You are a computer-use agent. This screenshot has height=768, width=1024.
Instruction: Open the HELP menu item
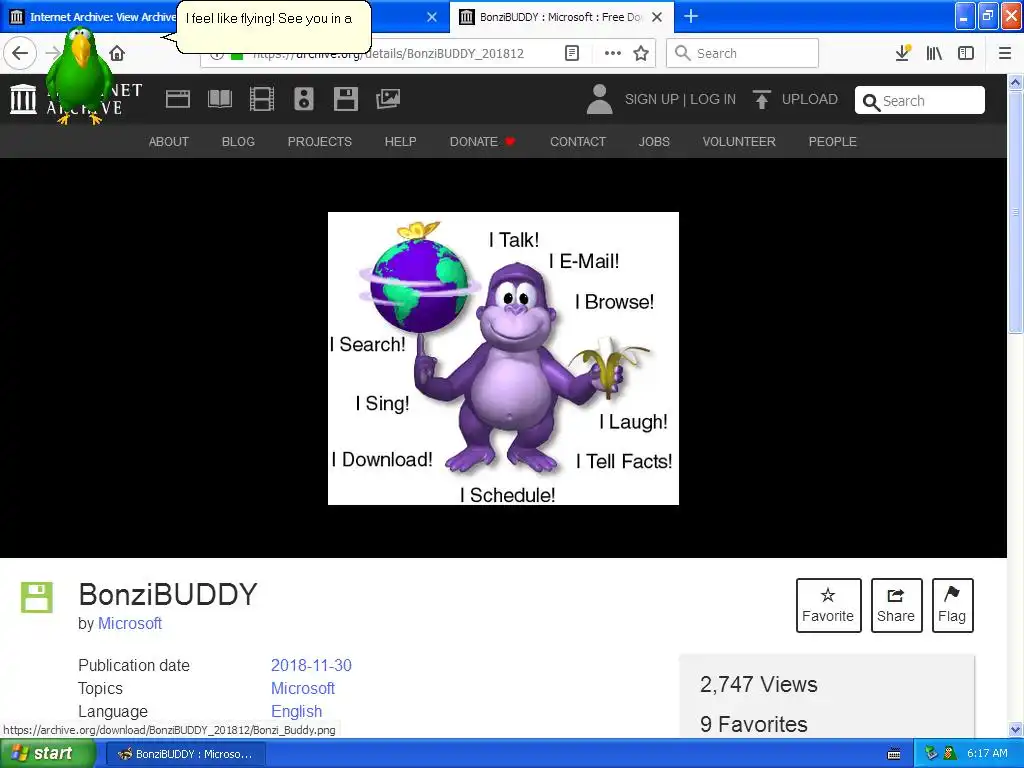tap(400, 142)
